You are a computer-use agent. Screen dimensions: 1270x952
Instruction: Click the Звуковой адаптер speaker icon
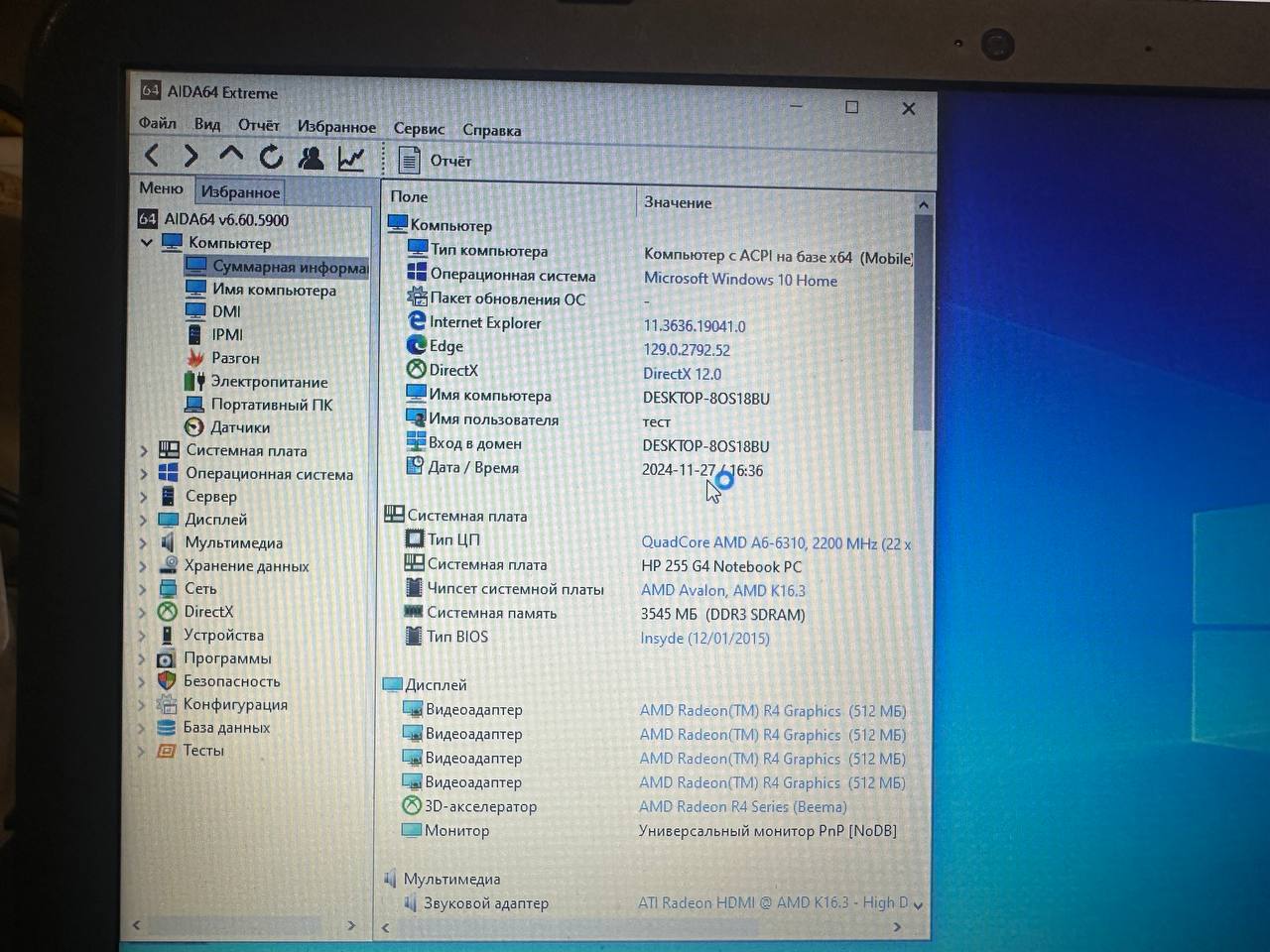410,902
